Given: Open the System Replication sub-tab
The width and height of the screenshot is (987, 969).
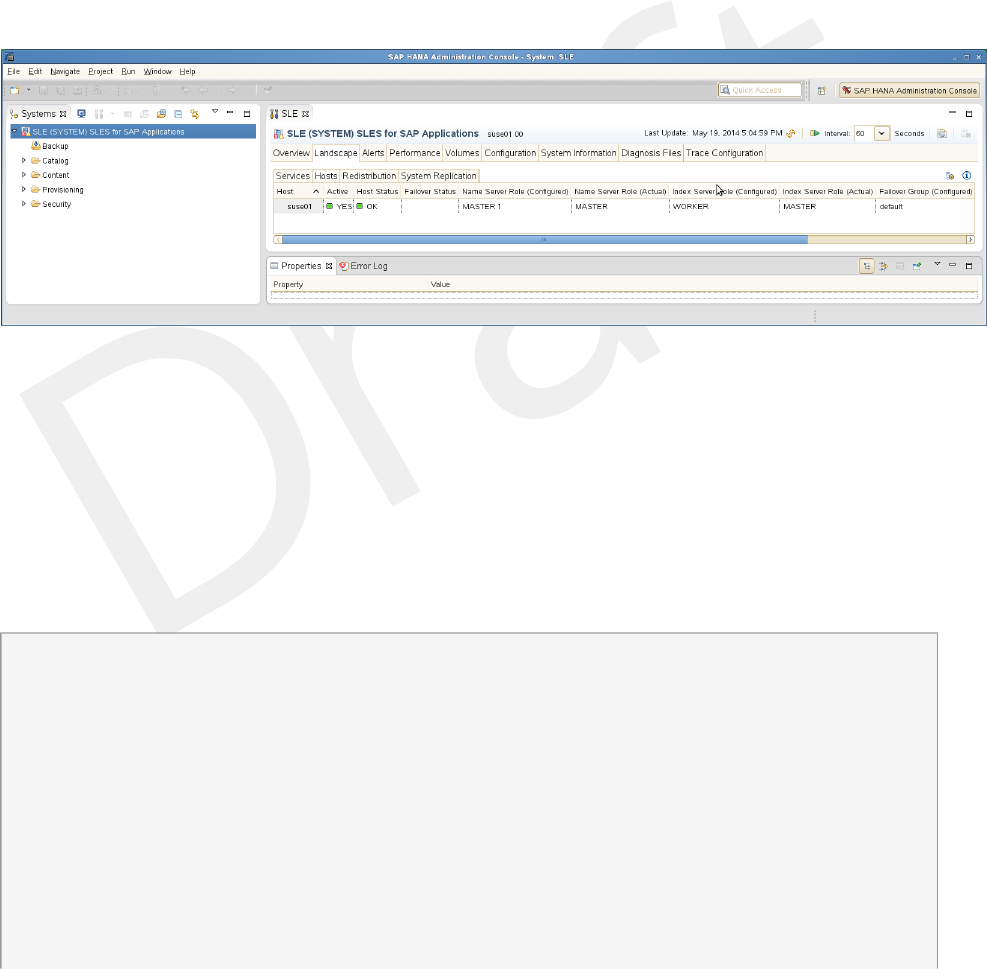Looking at the screenshot, I should point(439,176).
